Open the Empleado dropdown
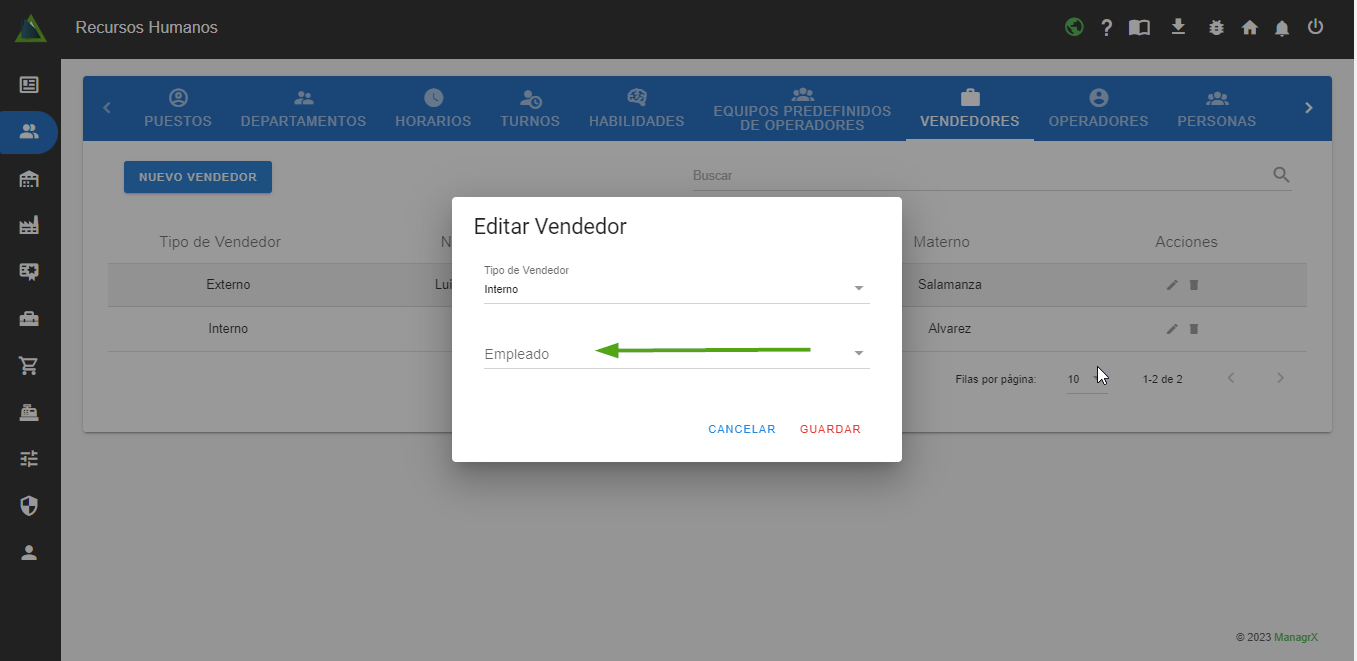 pos(676,353)
